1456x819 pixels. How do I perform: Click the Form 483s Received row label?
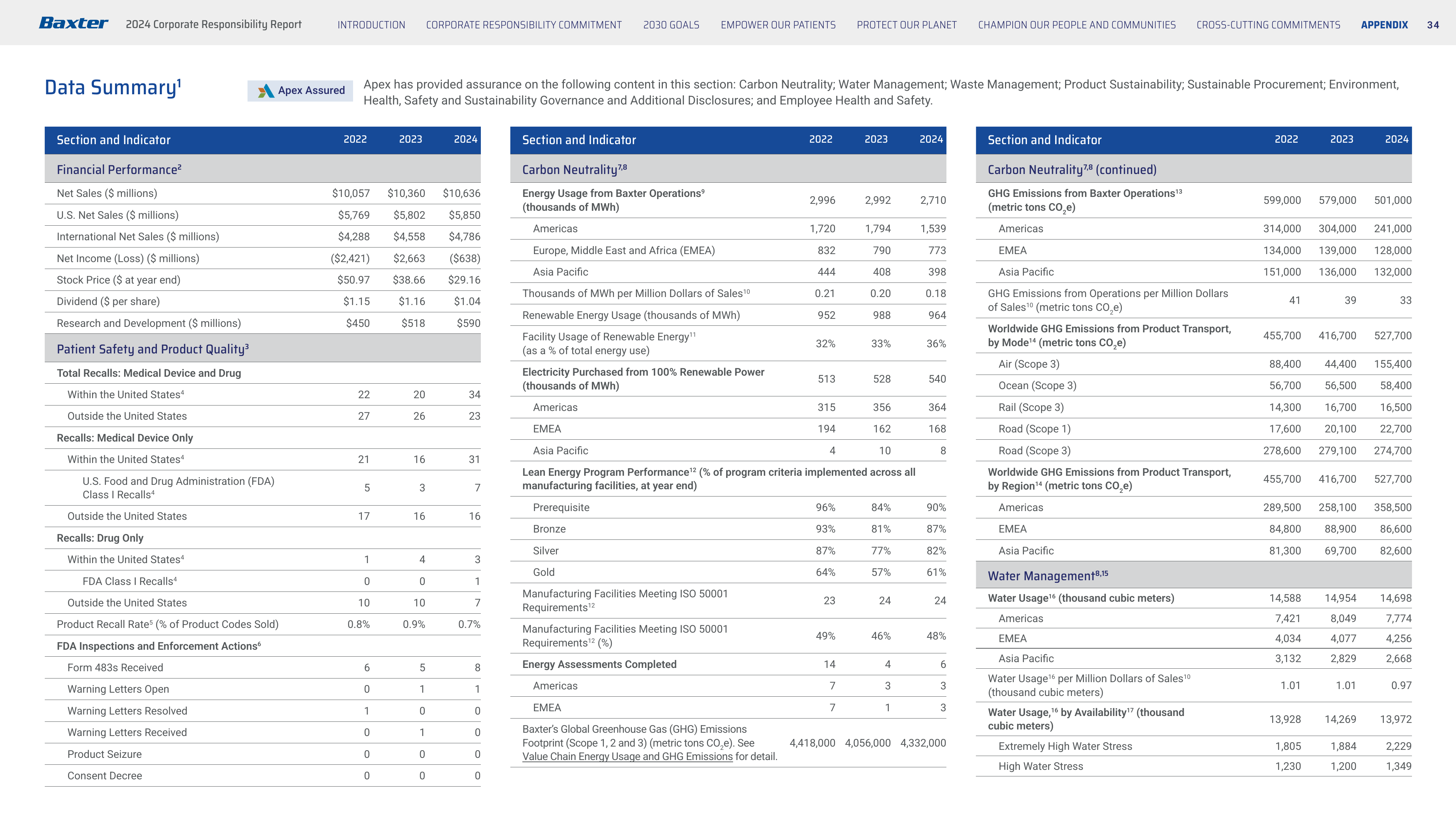(x=115, y=668)
